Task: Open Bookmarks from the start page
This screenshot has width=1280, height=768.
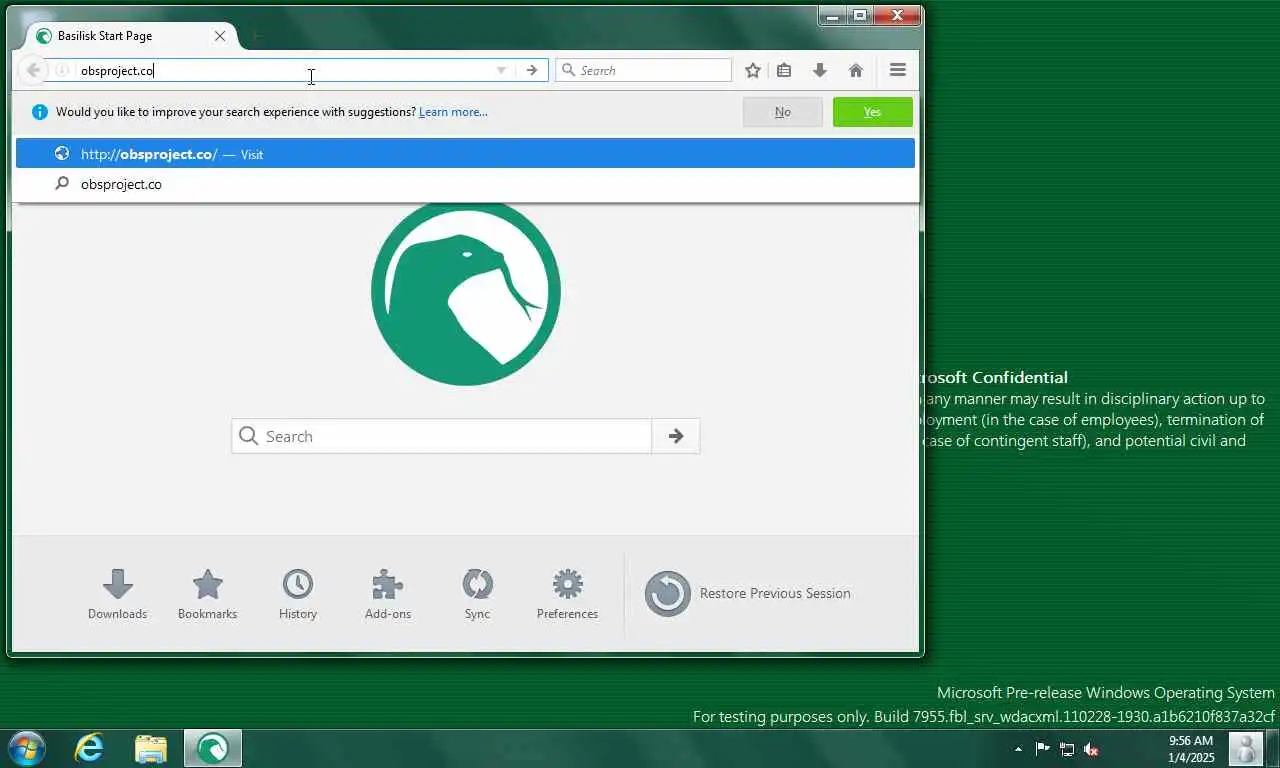Action: [x=208, y=594]
